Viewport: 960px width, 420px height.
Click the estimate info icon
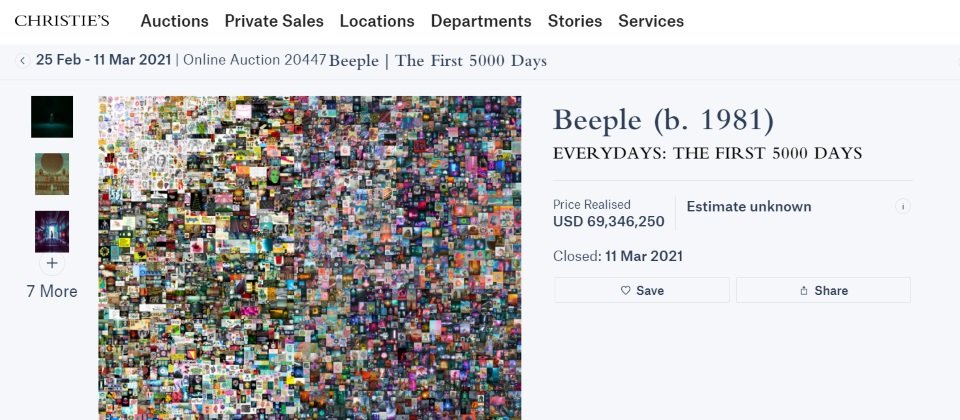(x=903, y=207)
